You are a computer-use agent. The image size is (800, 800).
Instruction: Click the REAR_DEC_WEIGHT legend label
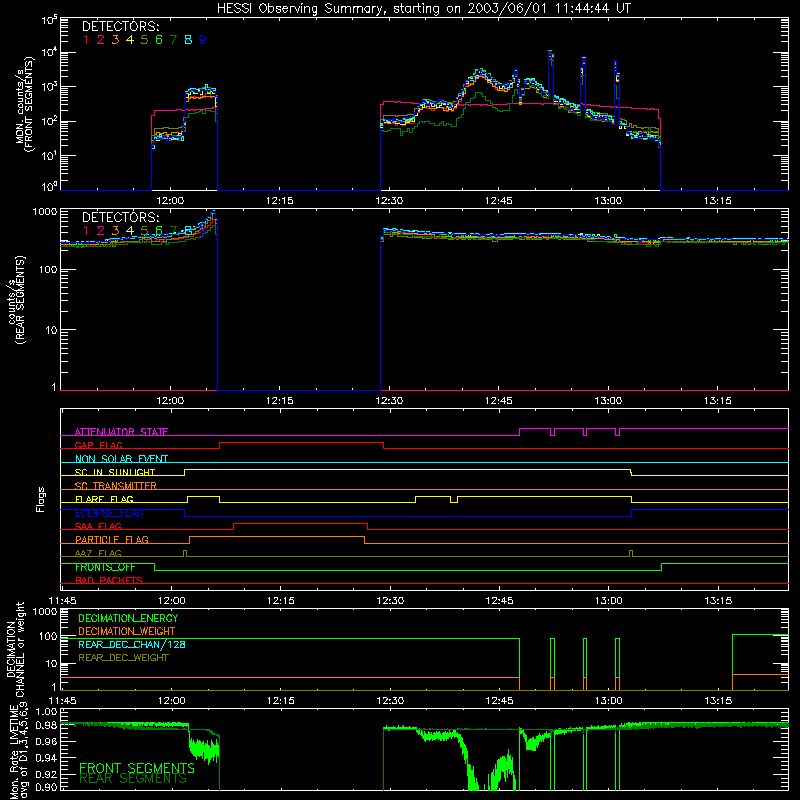123,658
